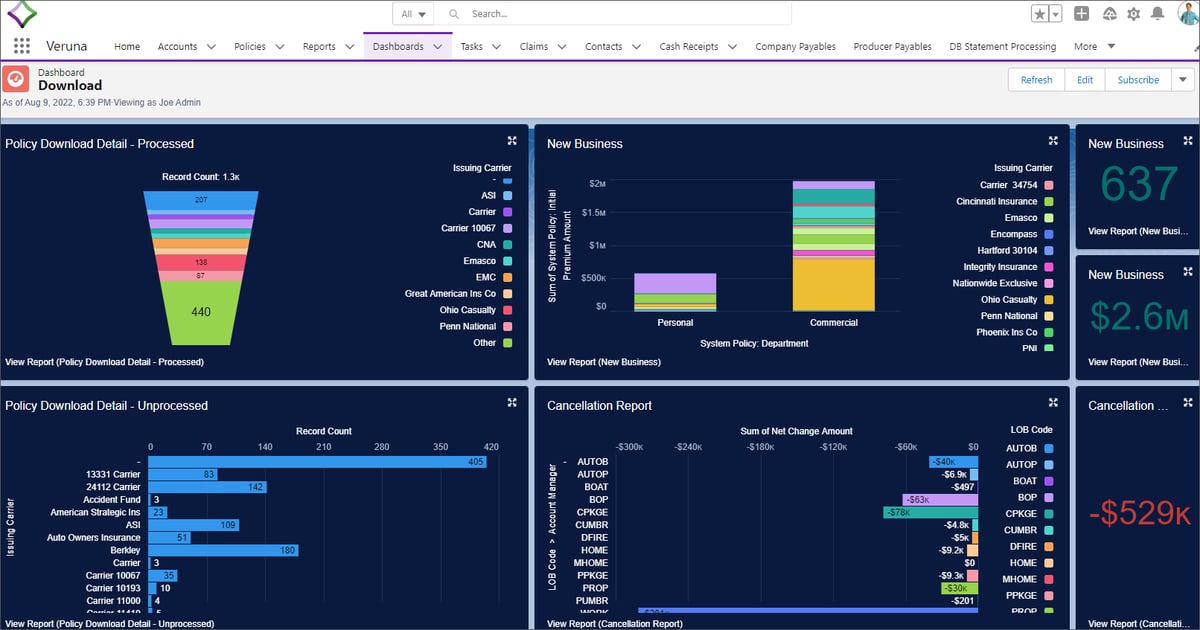
Task: Open the All search scope dropdown
Action: (414, 14)
